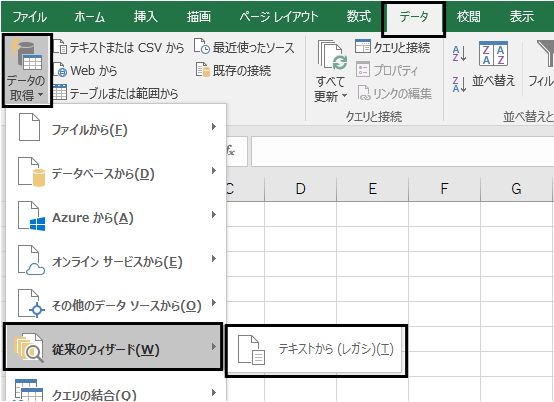Select the column E header
The width and height of the screenshot is (554, 402).
[x=372, y=188]
